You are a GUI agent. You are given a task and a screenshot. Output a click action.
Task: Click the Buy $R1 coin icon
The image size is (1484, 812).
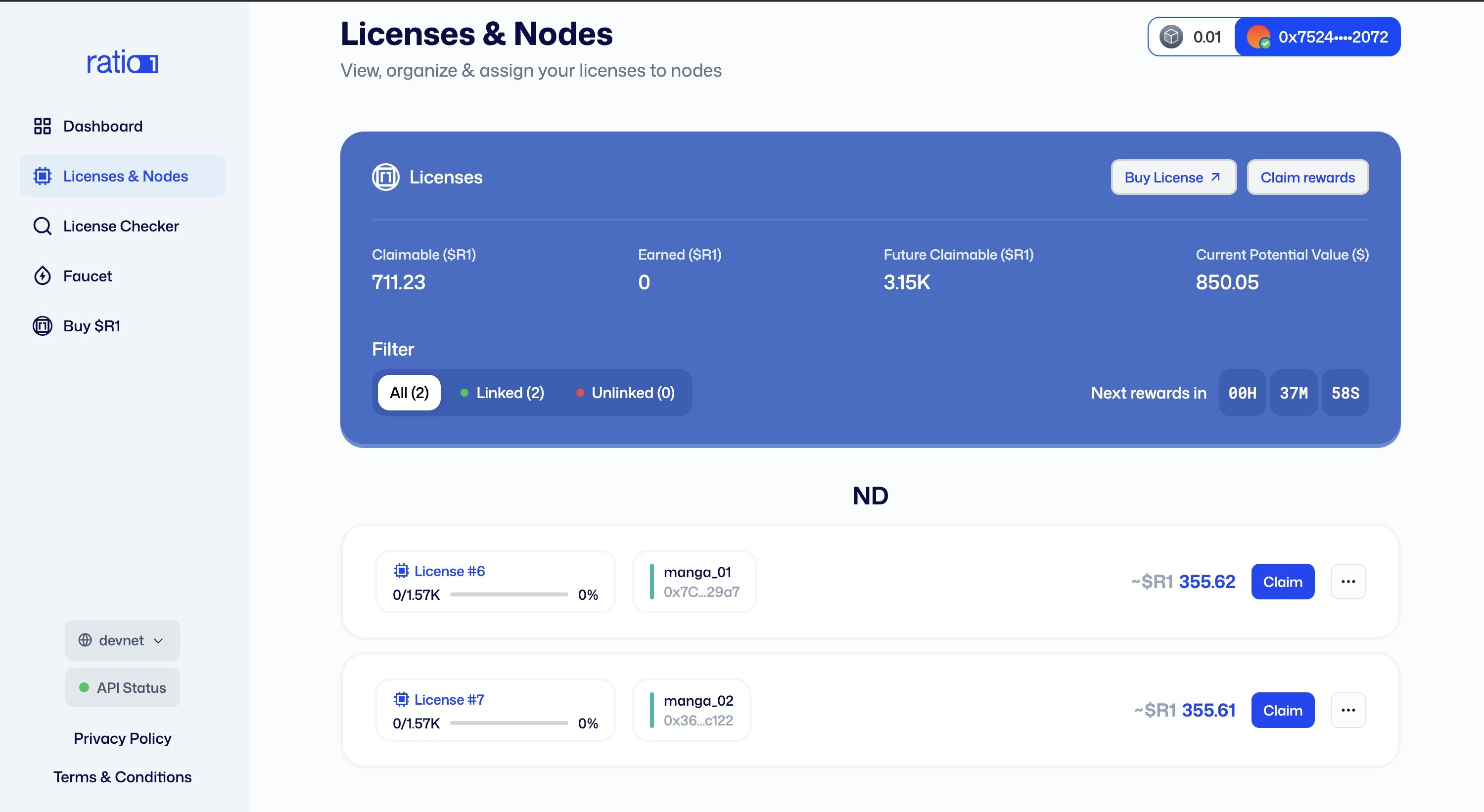coord(42,326)
